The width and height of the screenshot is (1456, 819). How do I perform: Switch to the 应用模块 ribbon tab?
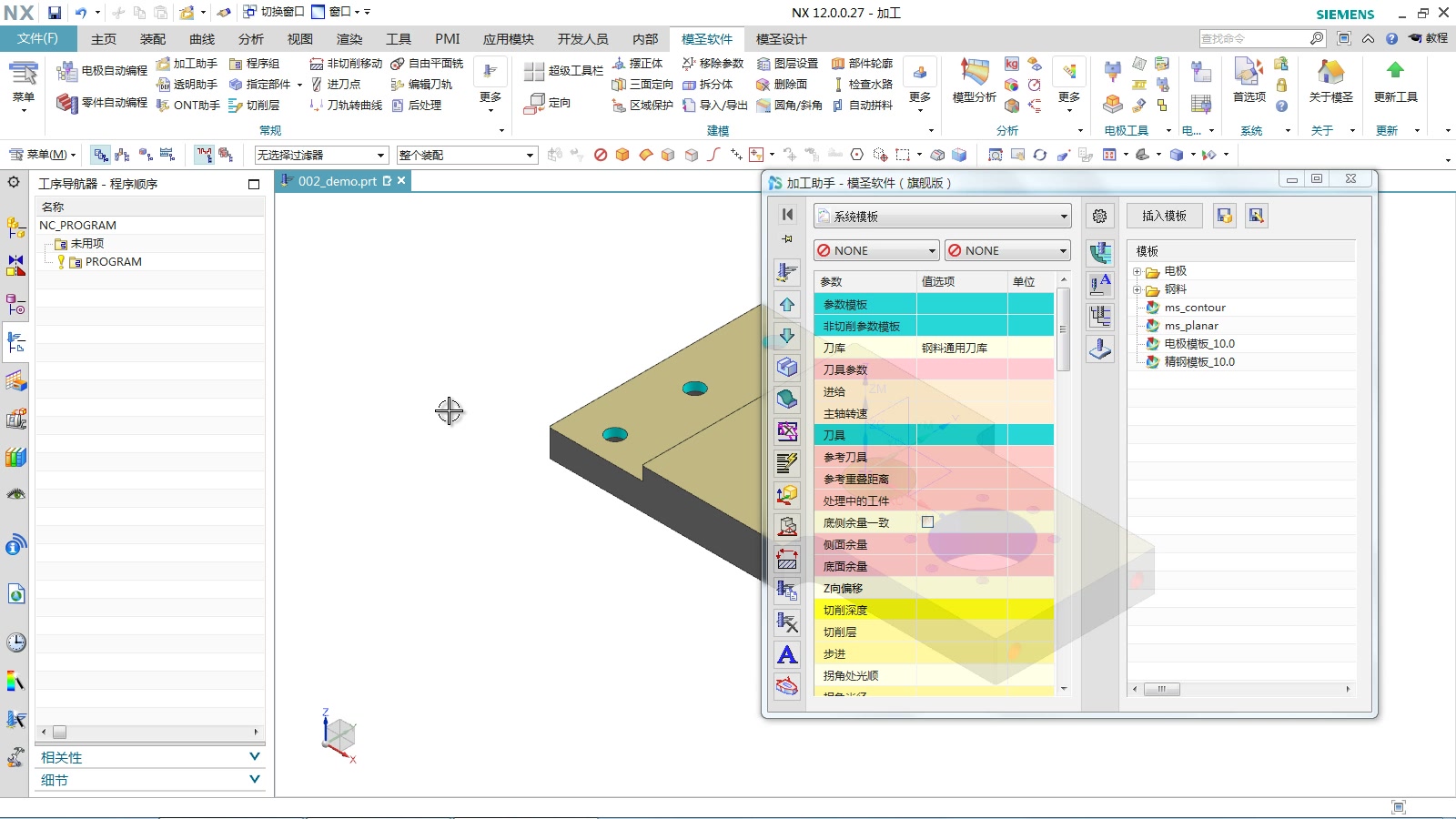tap(509, 39)
